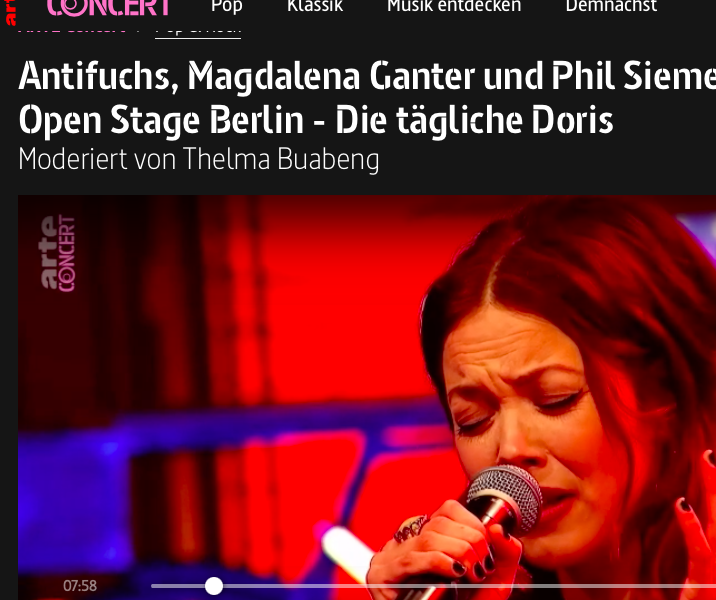Select Musik entdecken in the top navigation
Image resolution: width=716 pixels, height=600 pixels.
coord(454,6)
